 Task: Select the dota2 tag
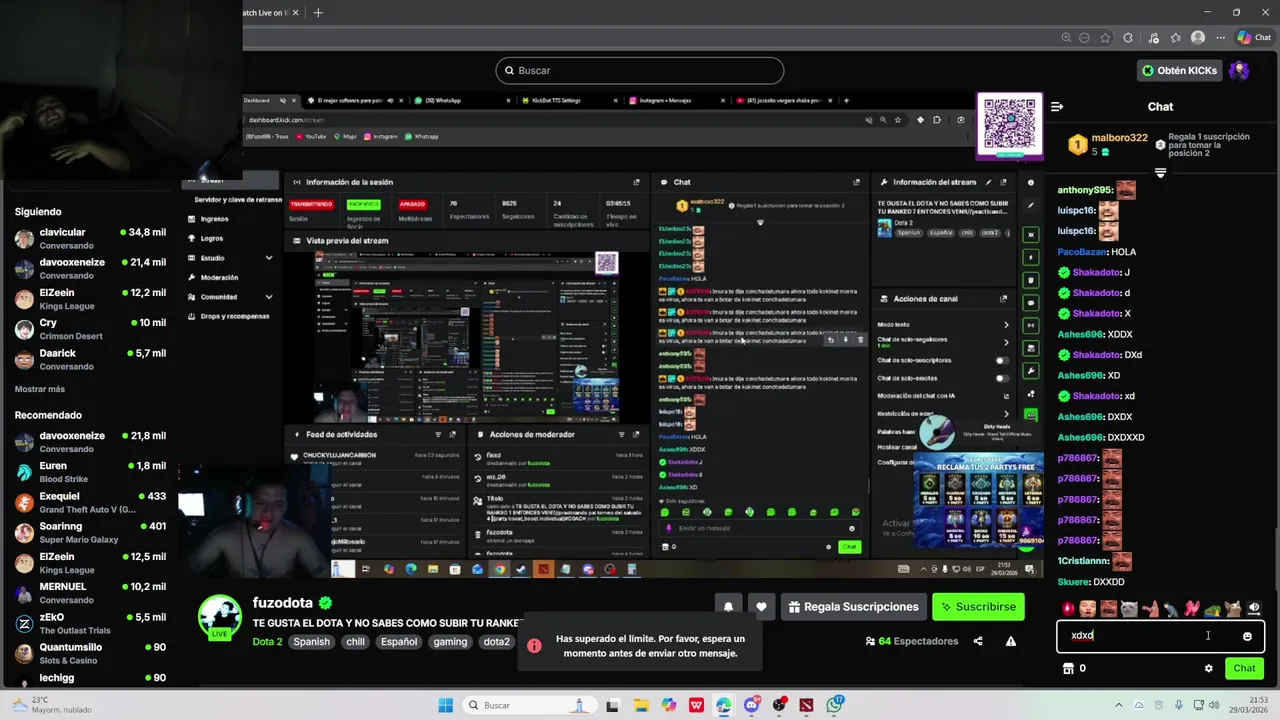click(x=497, y=642)
